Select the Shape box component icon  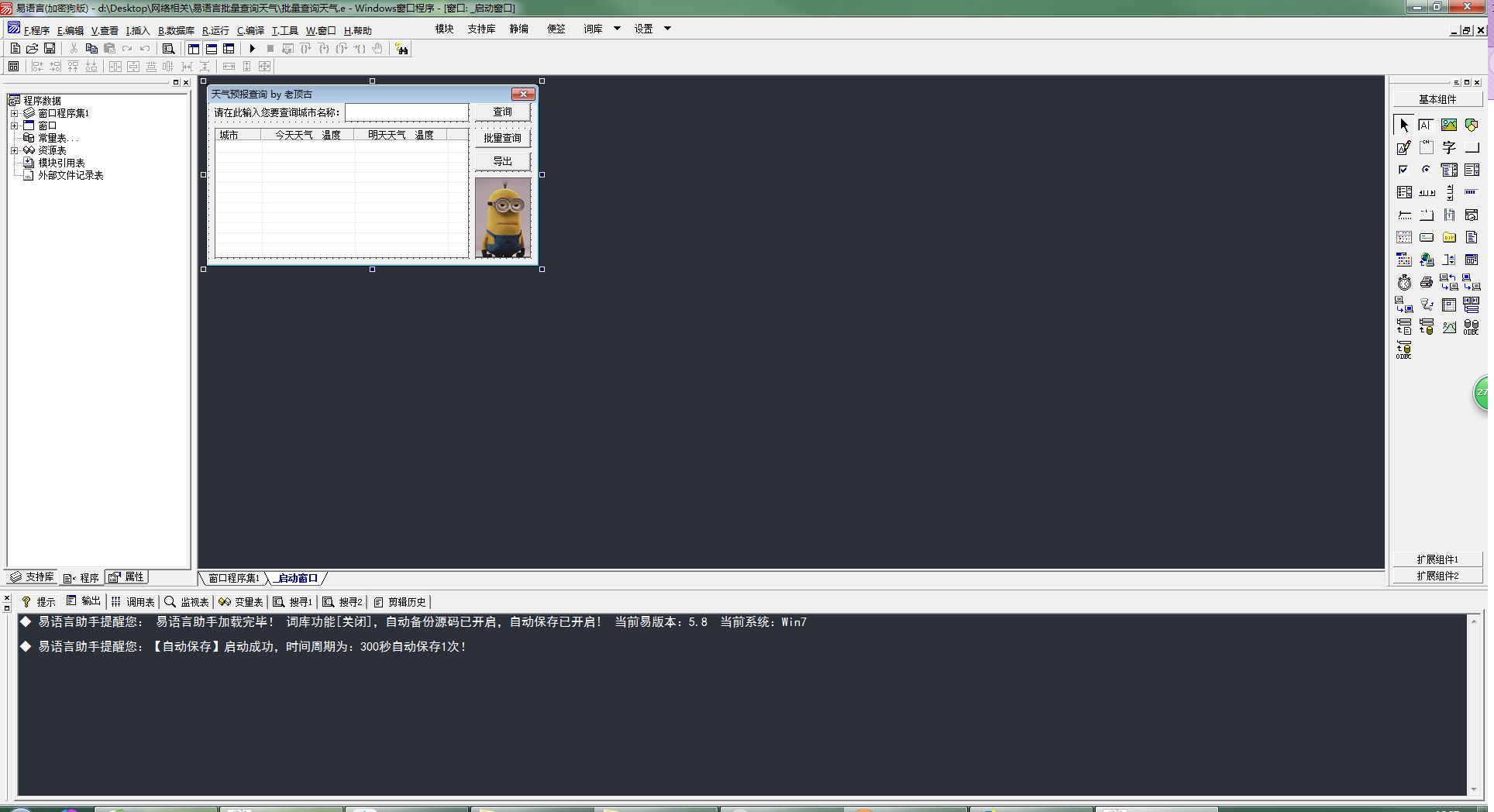coord(1471,125)
